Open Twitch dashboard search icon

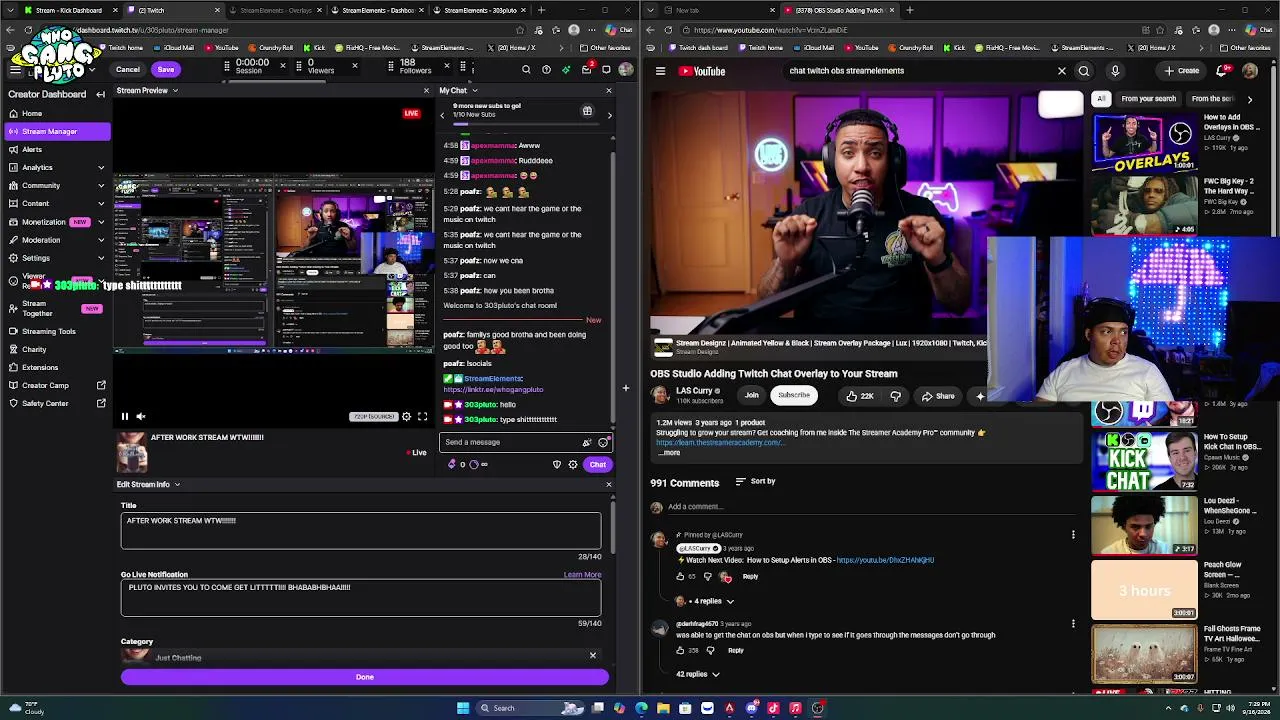[x=526, y=70]
